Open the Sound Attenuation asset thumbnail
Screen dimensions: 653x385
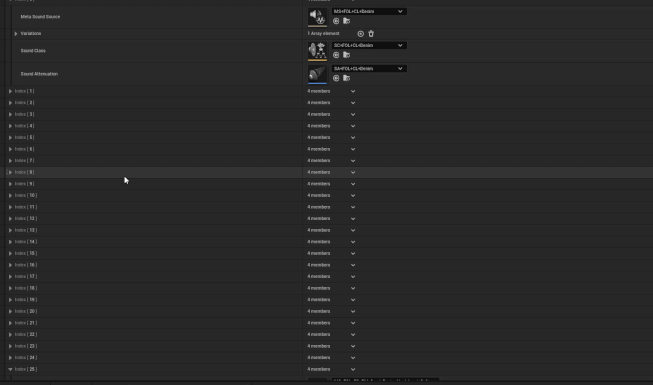point(317,74)
